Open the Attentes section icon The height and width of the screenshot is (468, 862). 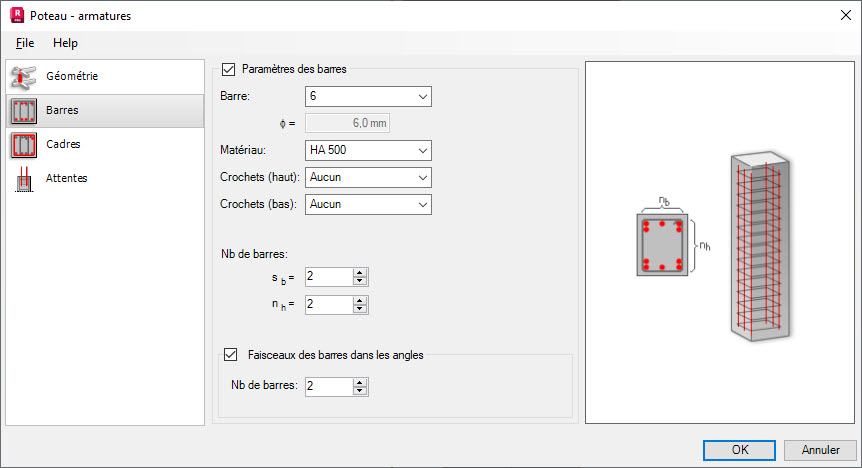pos(24,179)
